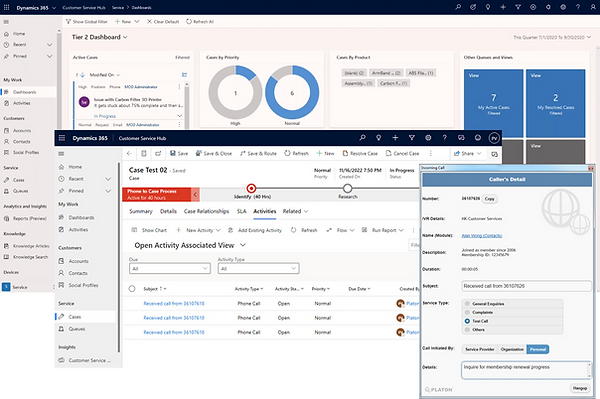
Task: Select Complaints service type radio
Action: coord(467,313)
